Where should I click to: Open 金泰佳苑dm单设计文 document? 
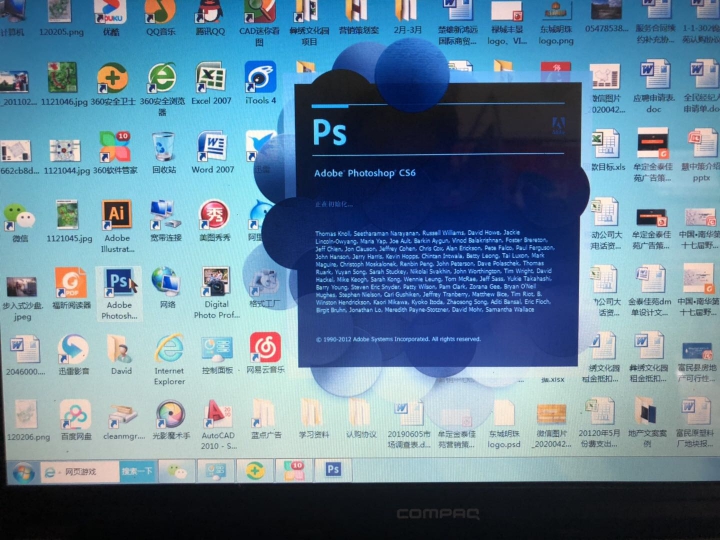650,290
